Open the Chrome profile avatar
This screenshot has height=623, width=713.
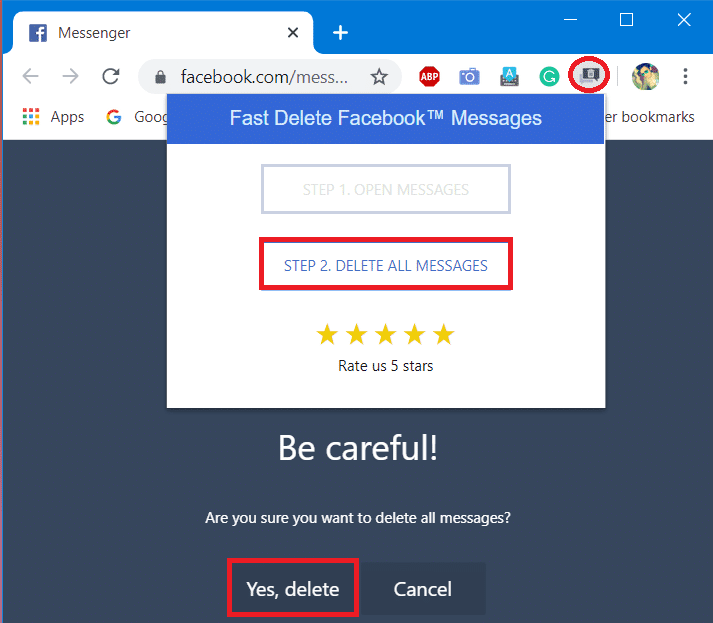645,76
